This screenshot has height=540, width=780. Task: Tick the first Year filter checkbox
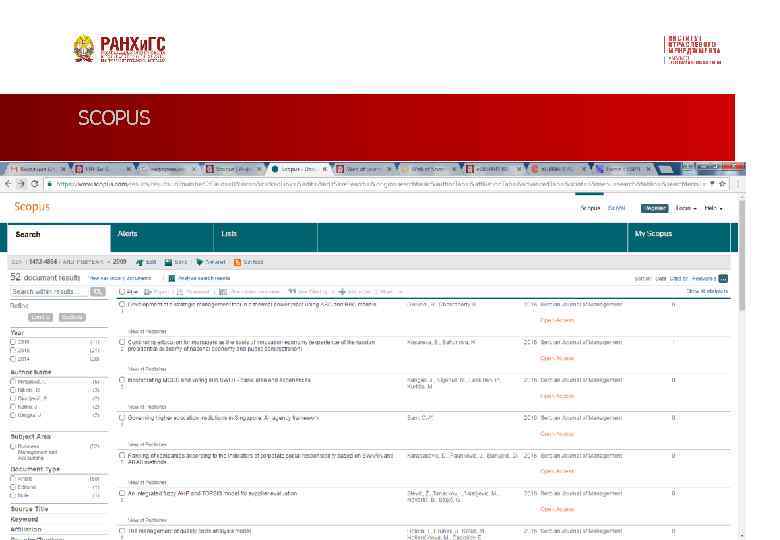[13, 342]
